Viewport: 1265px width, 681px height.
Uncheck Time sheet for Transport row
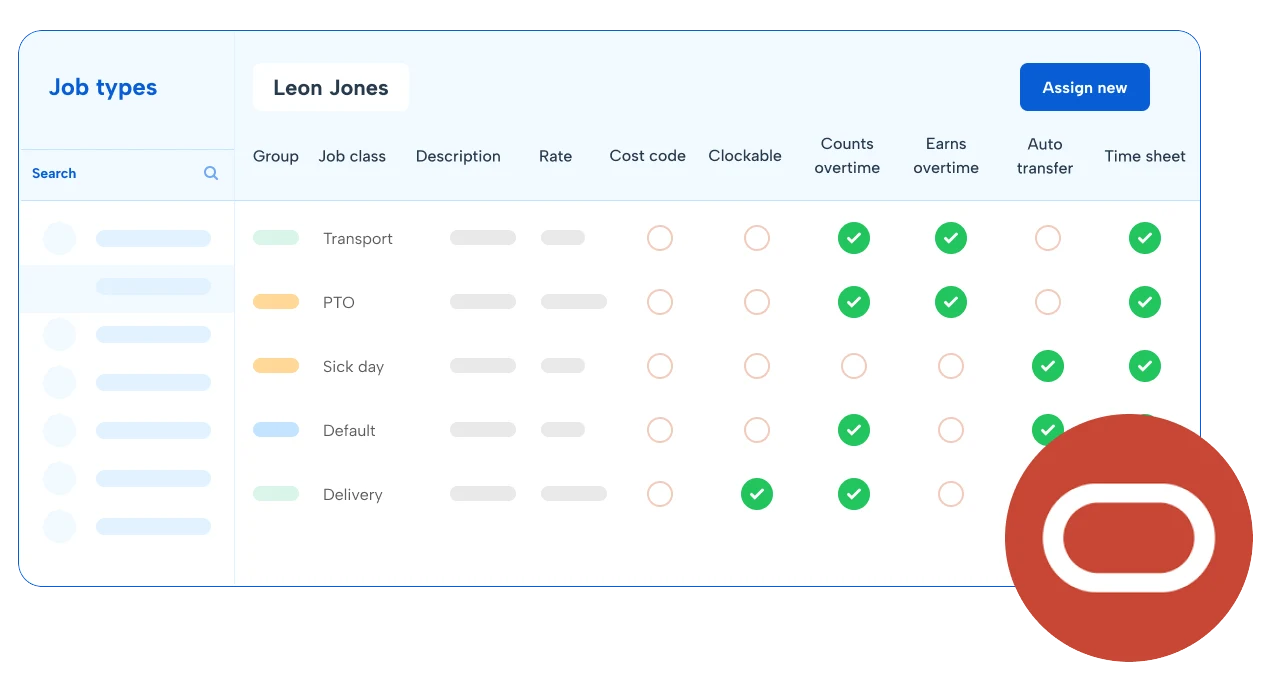point(1145,238)
